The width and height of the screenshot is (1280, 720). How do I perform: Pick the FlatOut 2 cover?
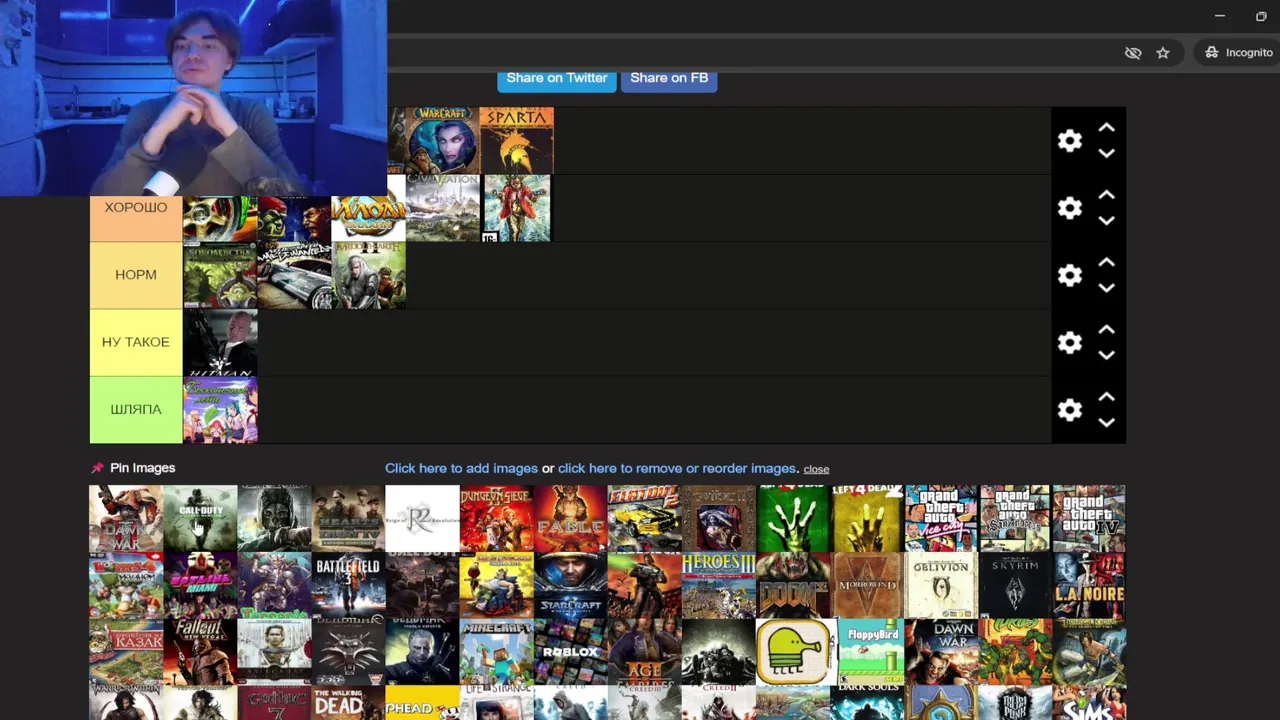(x=645, y=518)
